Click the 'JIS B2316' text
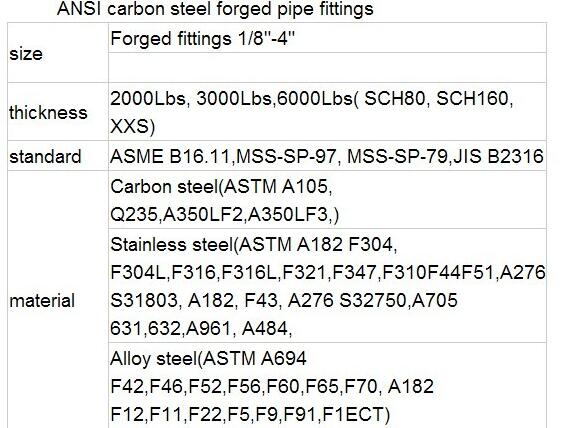 498,156
